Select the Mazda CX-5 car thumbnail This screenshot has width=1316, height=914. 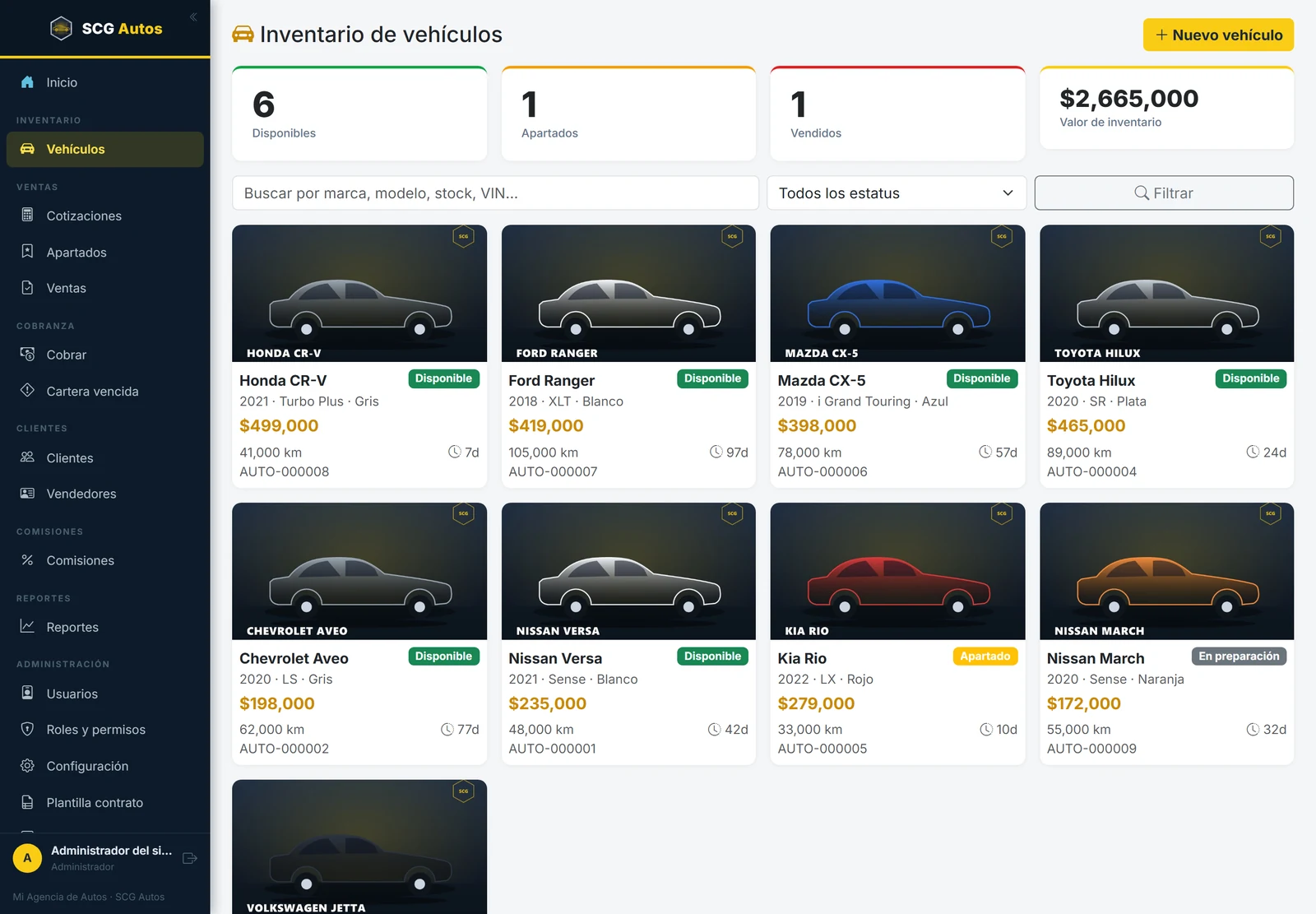click(897, 294)
